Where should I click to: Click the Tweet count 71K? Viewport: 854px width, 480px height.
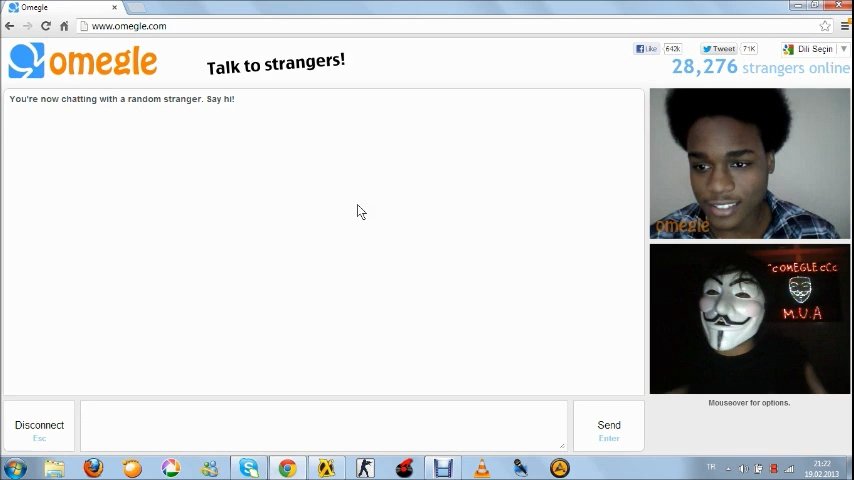(x=749, y=48)
